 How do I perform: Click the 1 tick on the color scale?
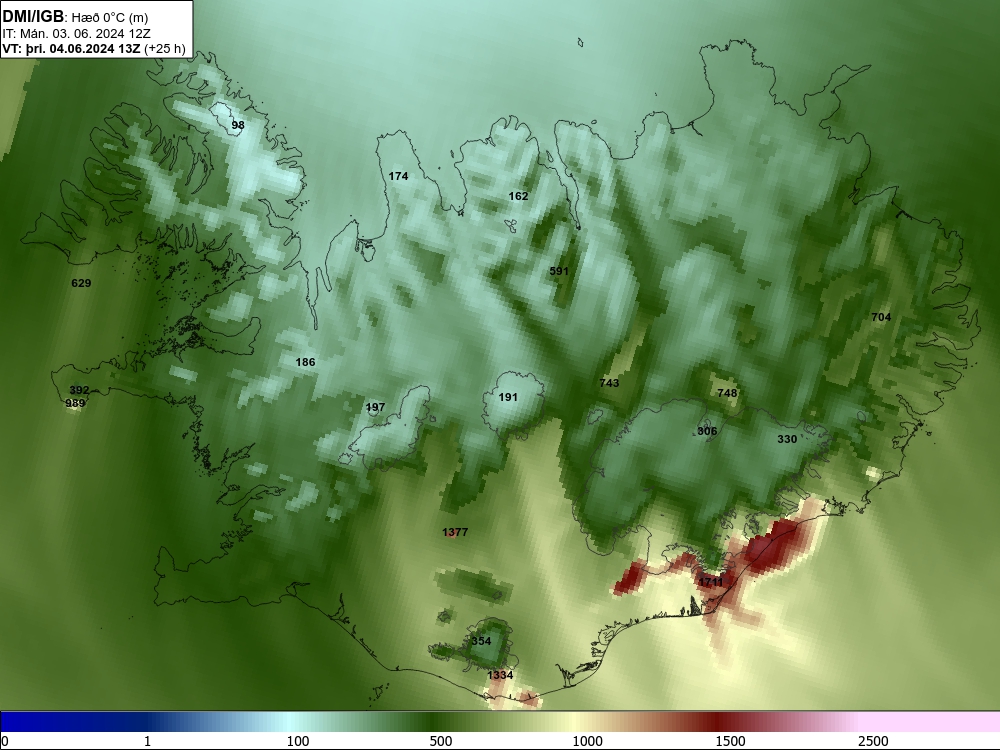tap(147, 741)
